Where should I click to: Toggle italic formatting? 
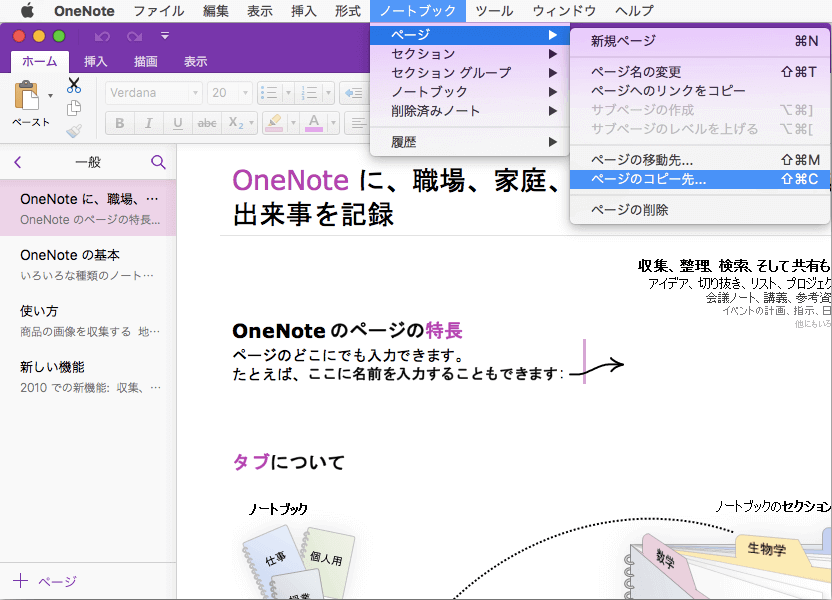[x=147, y=123]
